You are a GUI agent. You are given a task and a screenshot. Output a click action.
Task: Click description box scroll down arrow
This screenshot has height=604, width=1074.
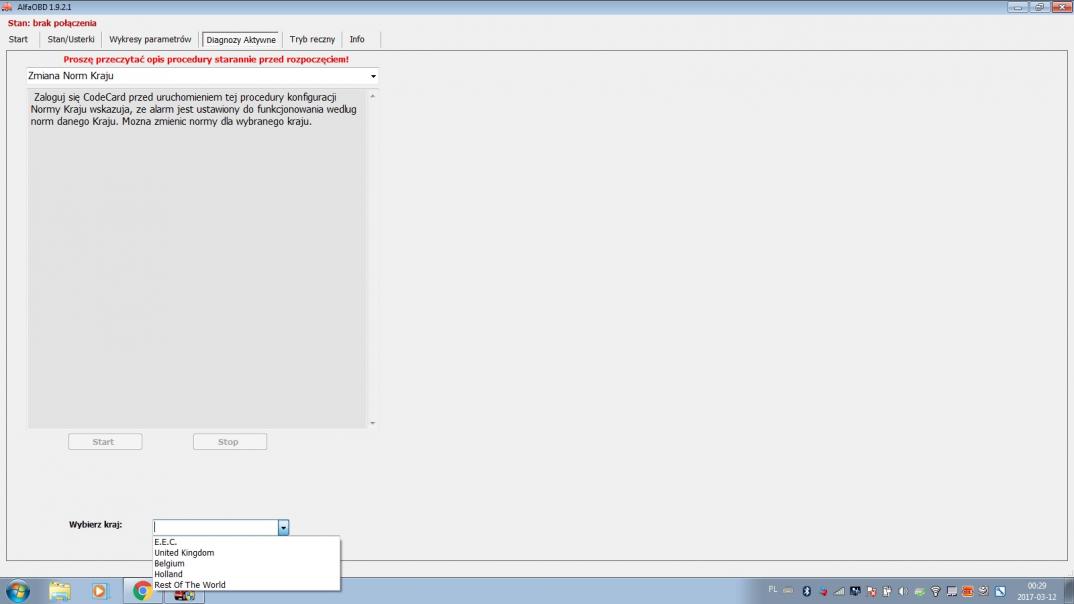[x=373, y=423]
